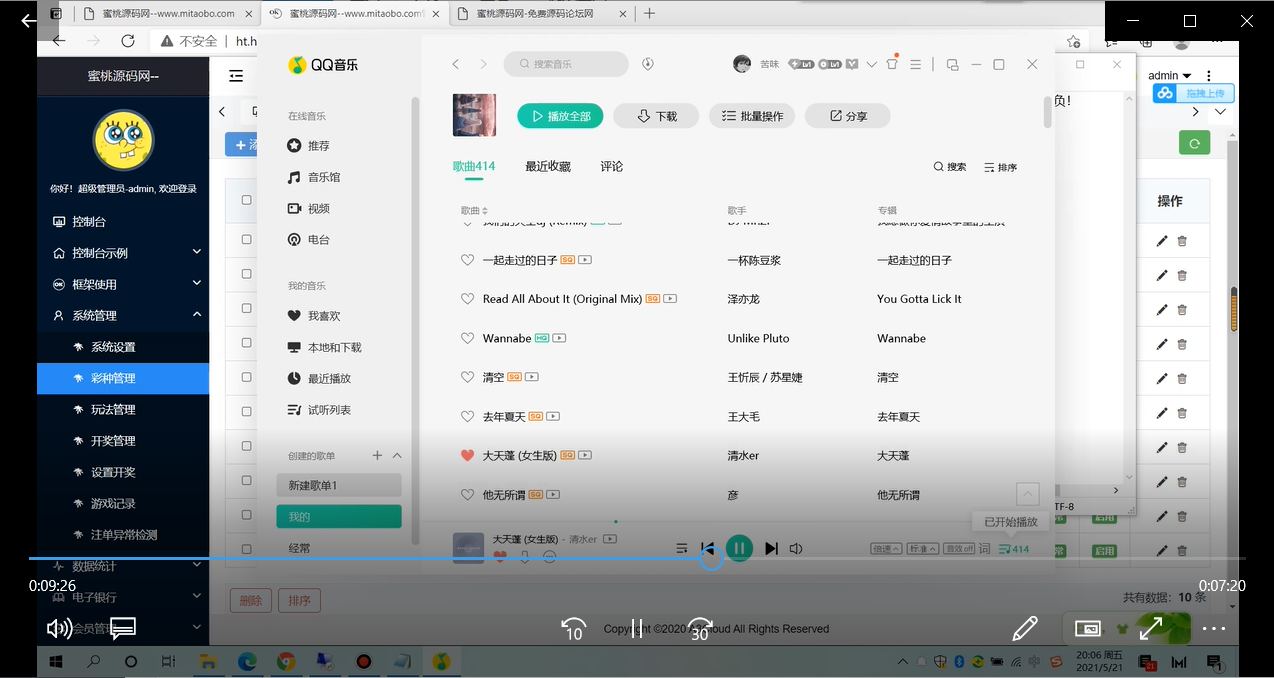Like Read All About It (Original Mix)

coord(467,299)
